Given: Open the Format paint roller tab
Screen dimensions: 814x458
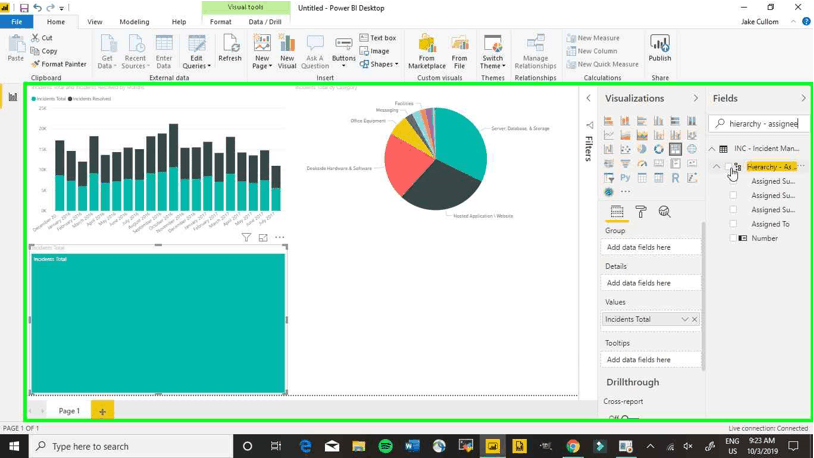Looking at the screenshot, I should tap(641, 211).
